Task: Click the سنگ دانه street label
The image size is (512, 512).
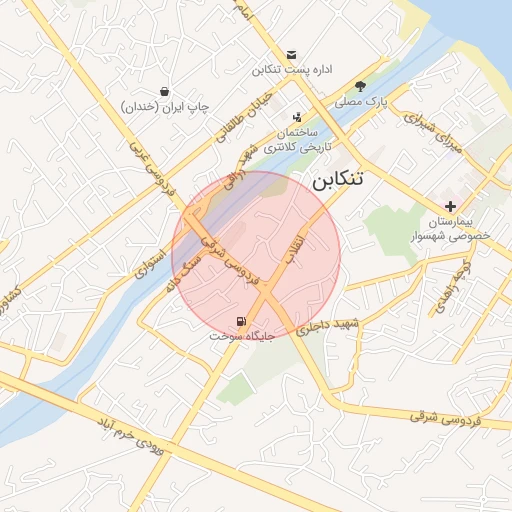Action: (x=183, y=274)
